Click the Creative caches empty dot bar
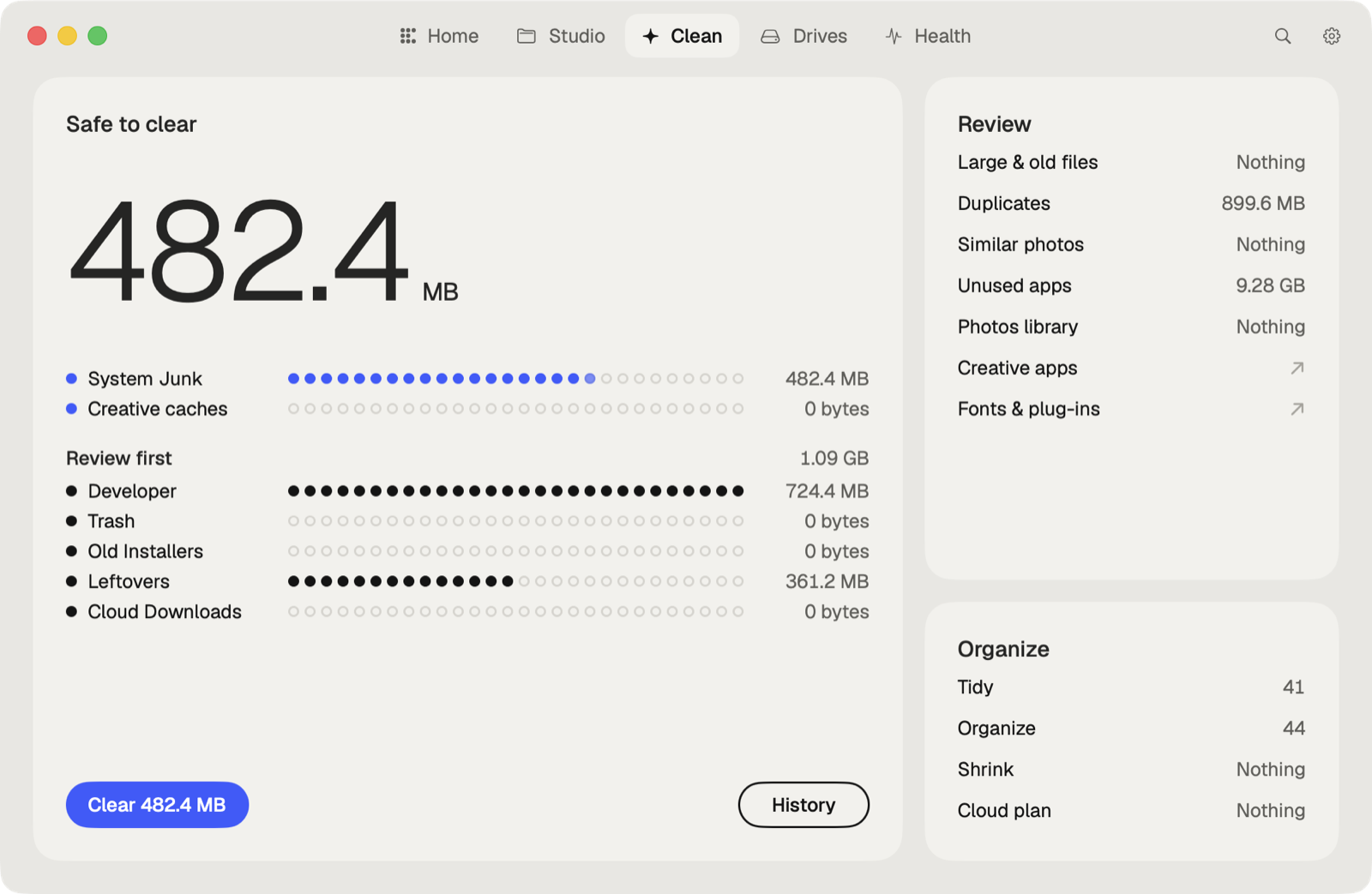Viewport: 1372px width, 894px height. pyautogui.click(x=515, y=409)
